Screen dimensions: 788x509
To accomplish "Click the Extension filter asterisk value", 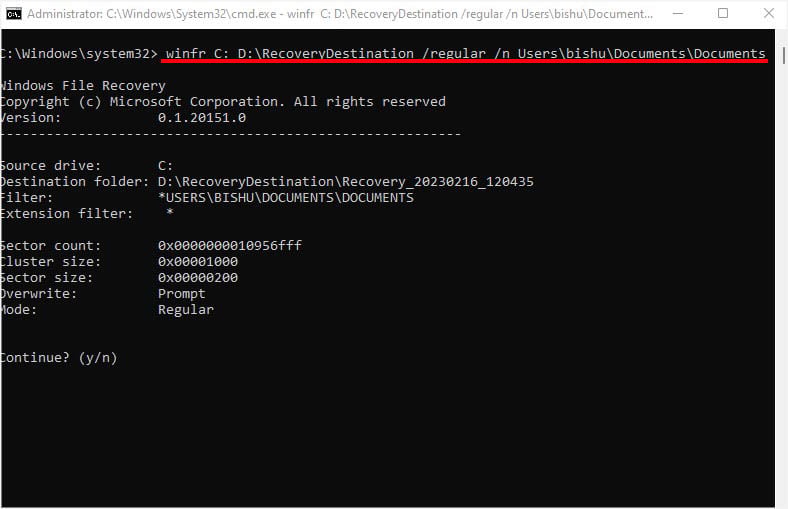I will tap(170, 213).
